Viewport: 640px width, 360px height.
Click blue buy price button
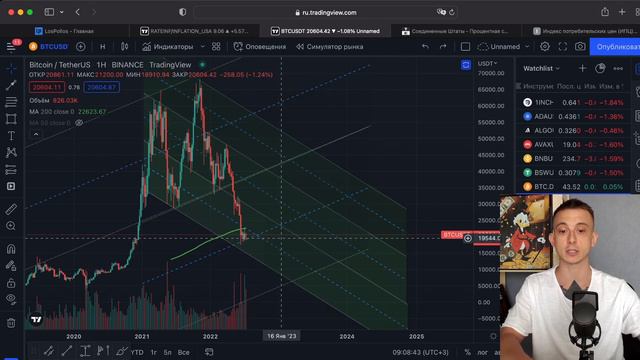pyautogui.click(x=102, y=87)
